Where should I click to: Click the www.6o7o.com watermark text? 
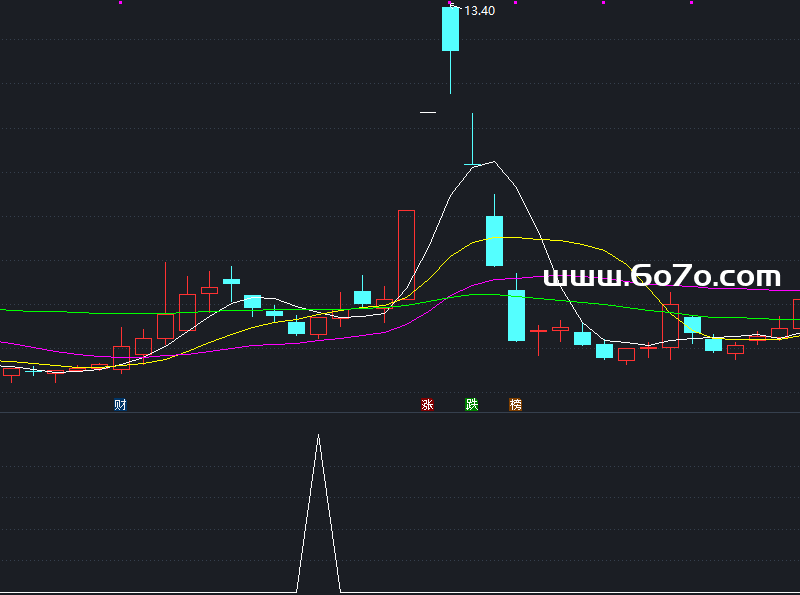click(661, 276)
